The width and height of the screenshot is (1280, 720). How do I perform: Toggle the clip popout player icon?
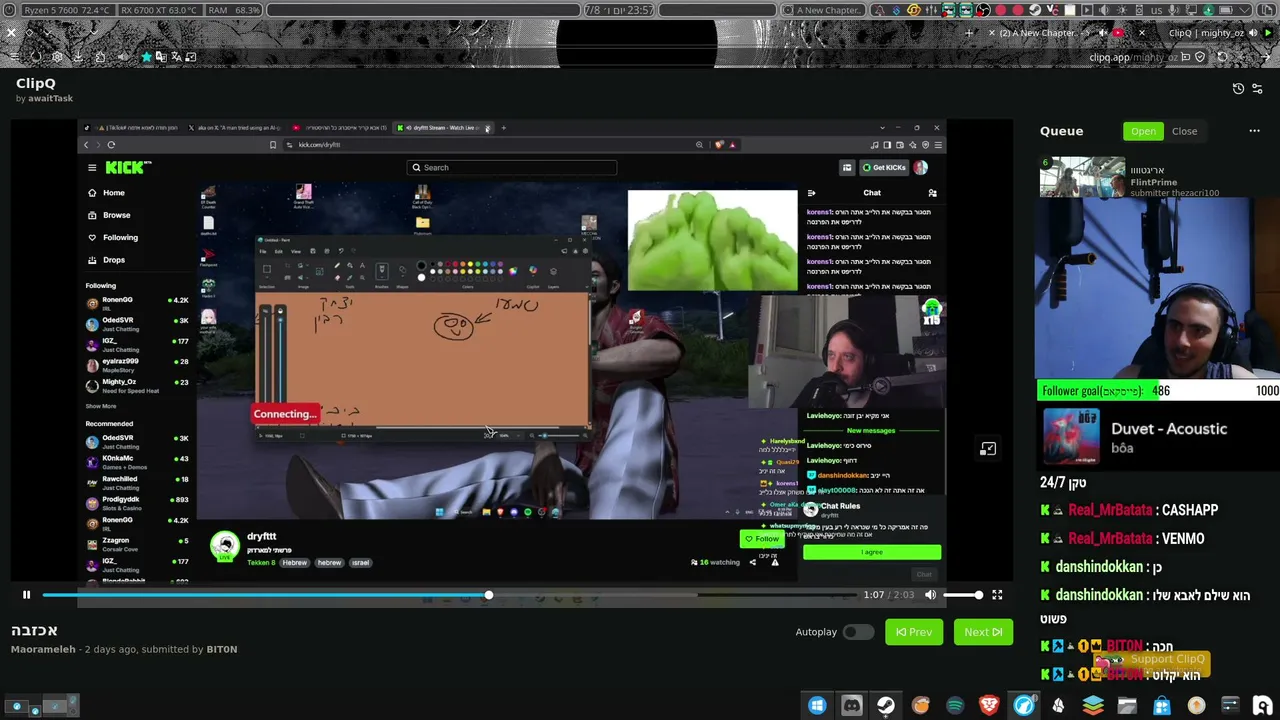(x=988, y=449)
